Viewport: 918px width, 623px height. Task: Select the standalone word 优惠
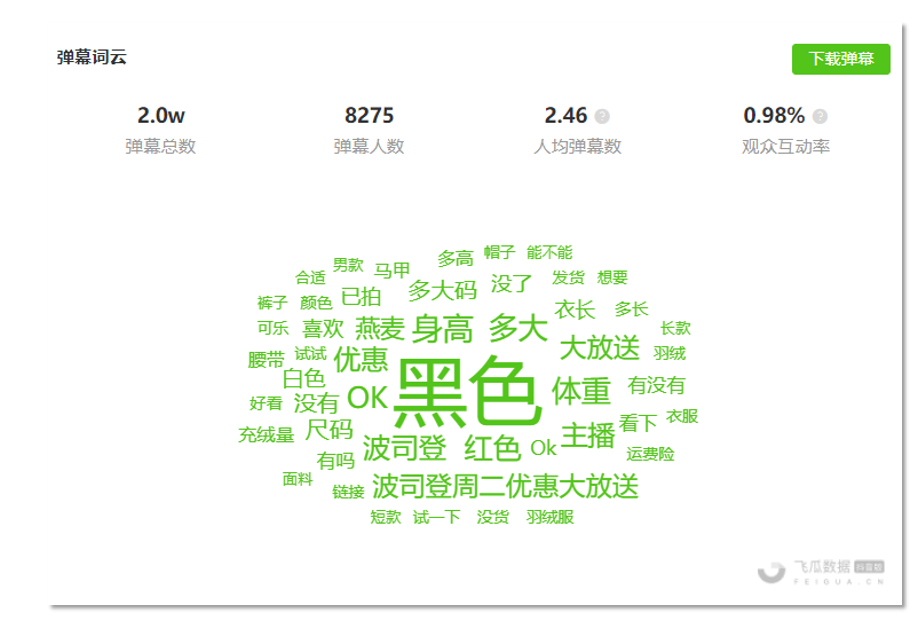coord(361,360)
